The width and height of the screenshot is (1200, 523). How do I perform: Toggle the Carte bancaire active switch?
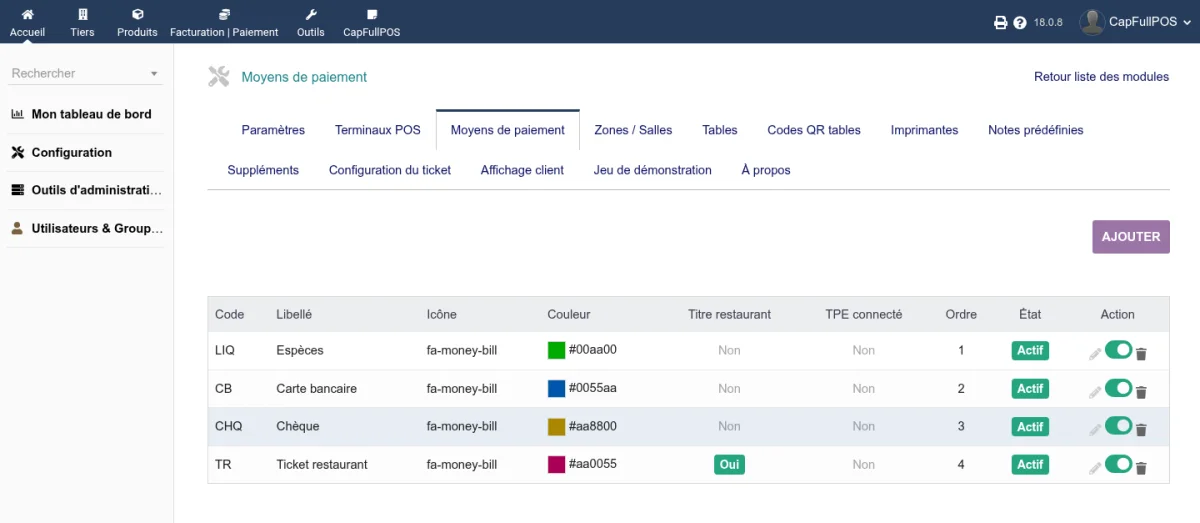pyautogui.click(x=1118, y=387)
